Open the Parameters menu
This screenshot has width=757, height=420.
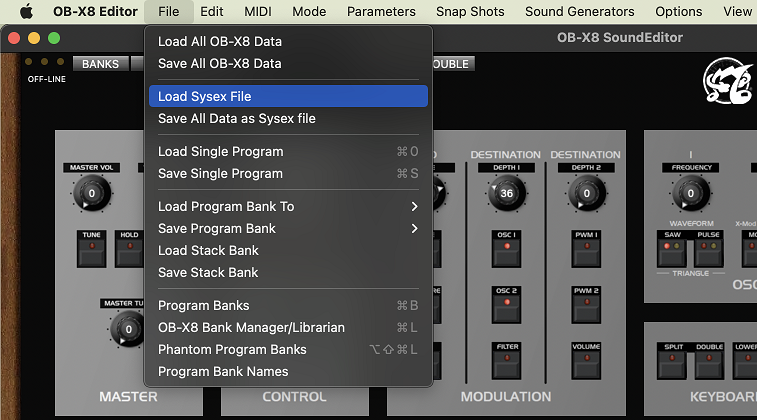pos(381,11)
